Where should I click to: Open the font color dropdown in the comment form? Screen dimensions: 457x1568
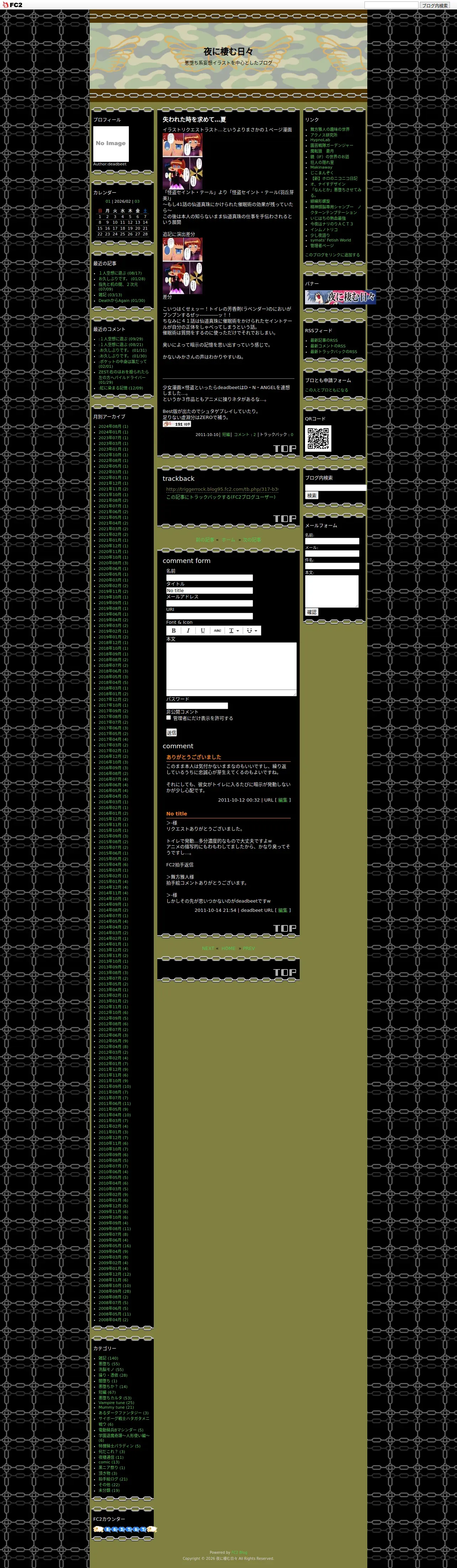(x=234, y=631)
